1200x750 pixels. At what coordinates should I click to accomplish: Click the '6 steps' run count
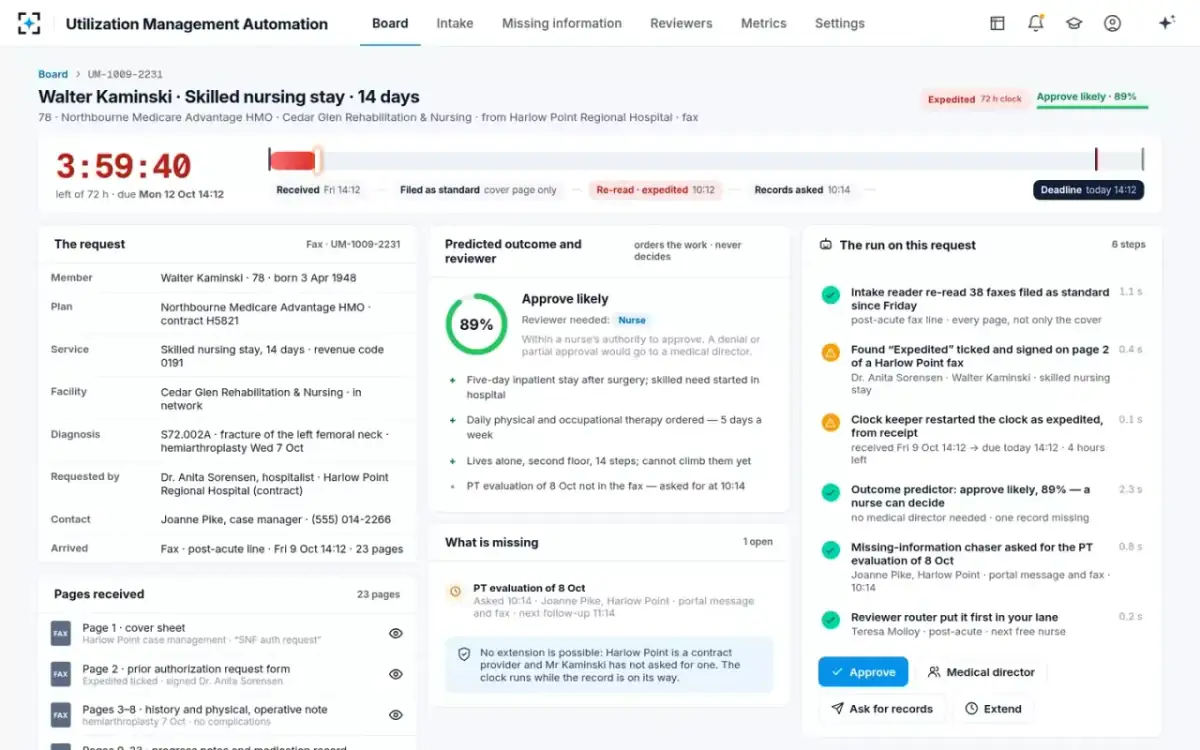1128,244
